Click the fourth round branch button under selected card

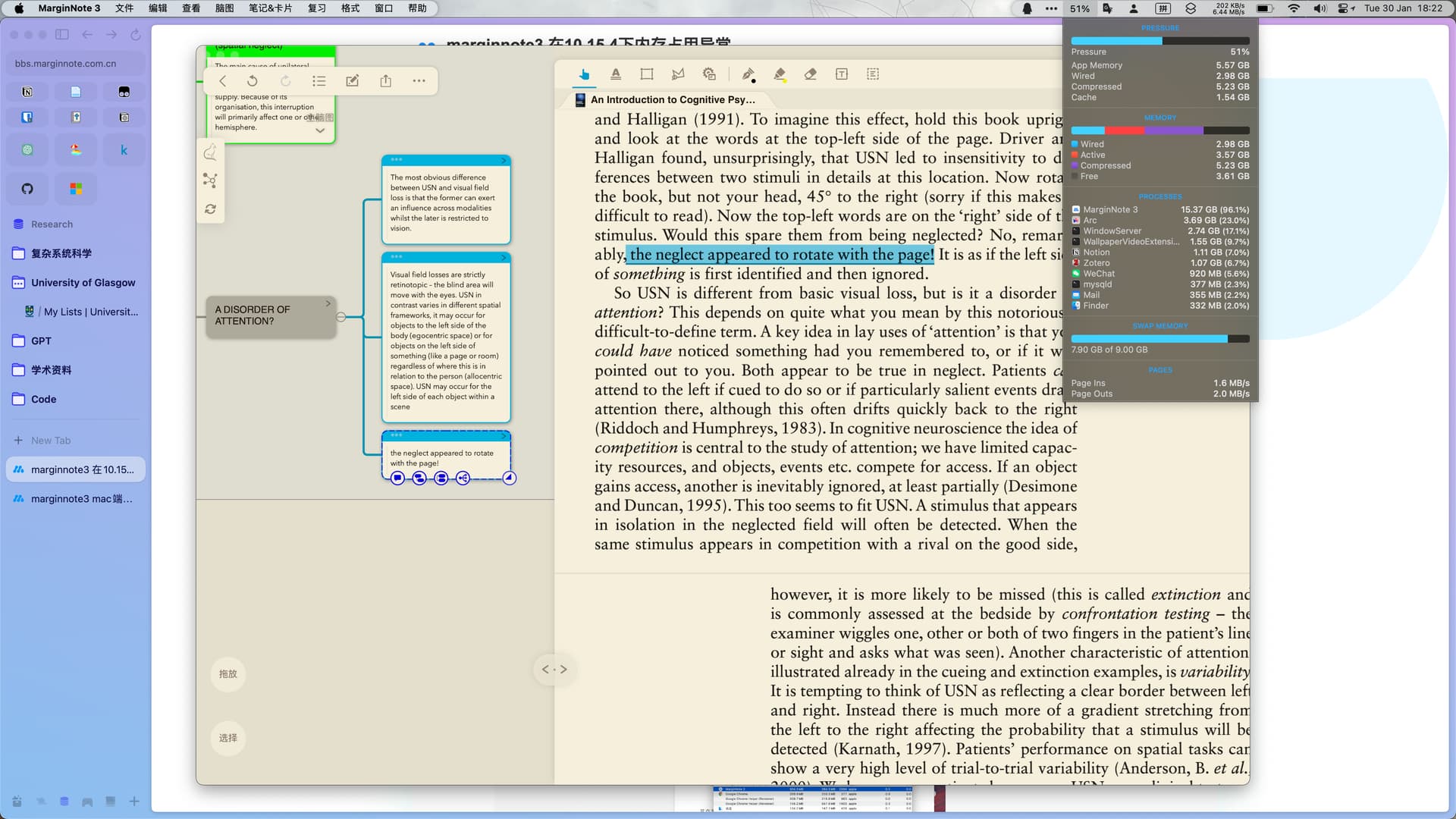[463, 479]
